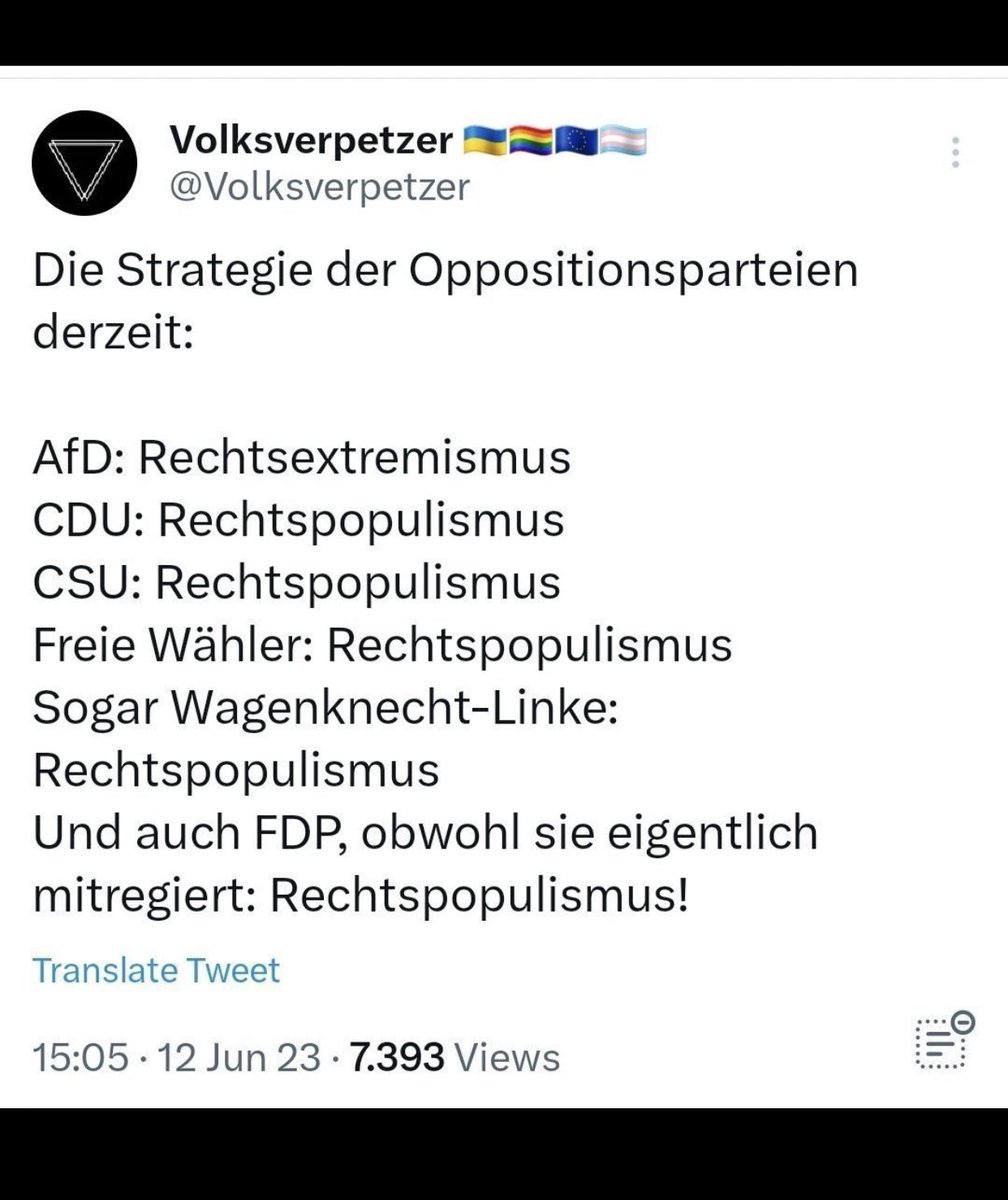Click the EU flag emoji
This screenshot has width=1008, height=1200.
[577, 142]
